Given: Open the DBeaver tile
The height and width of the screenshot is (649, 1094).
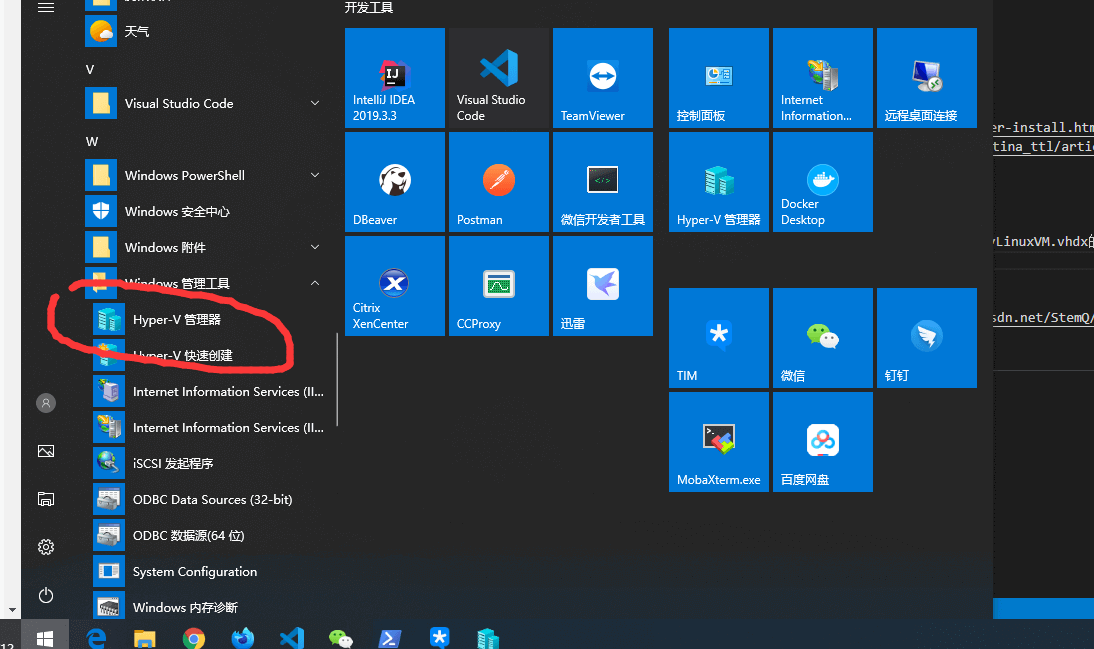Looking at the screenshot, I should point(394,182).
